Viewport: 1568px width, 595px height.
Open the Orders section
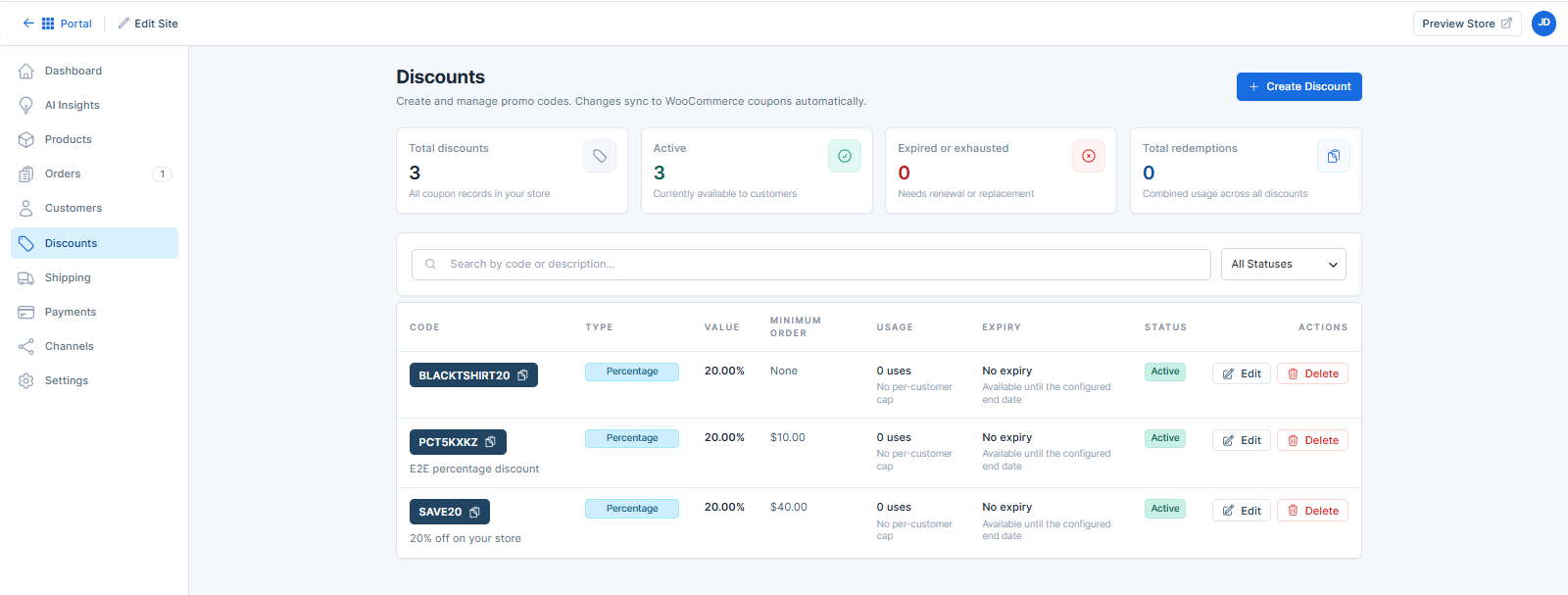click(94, 174)
